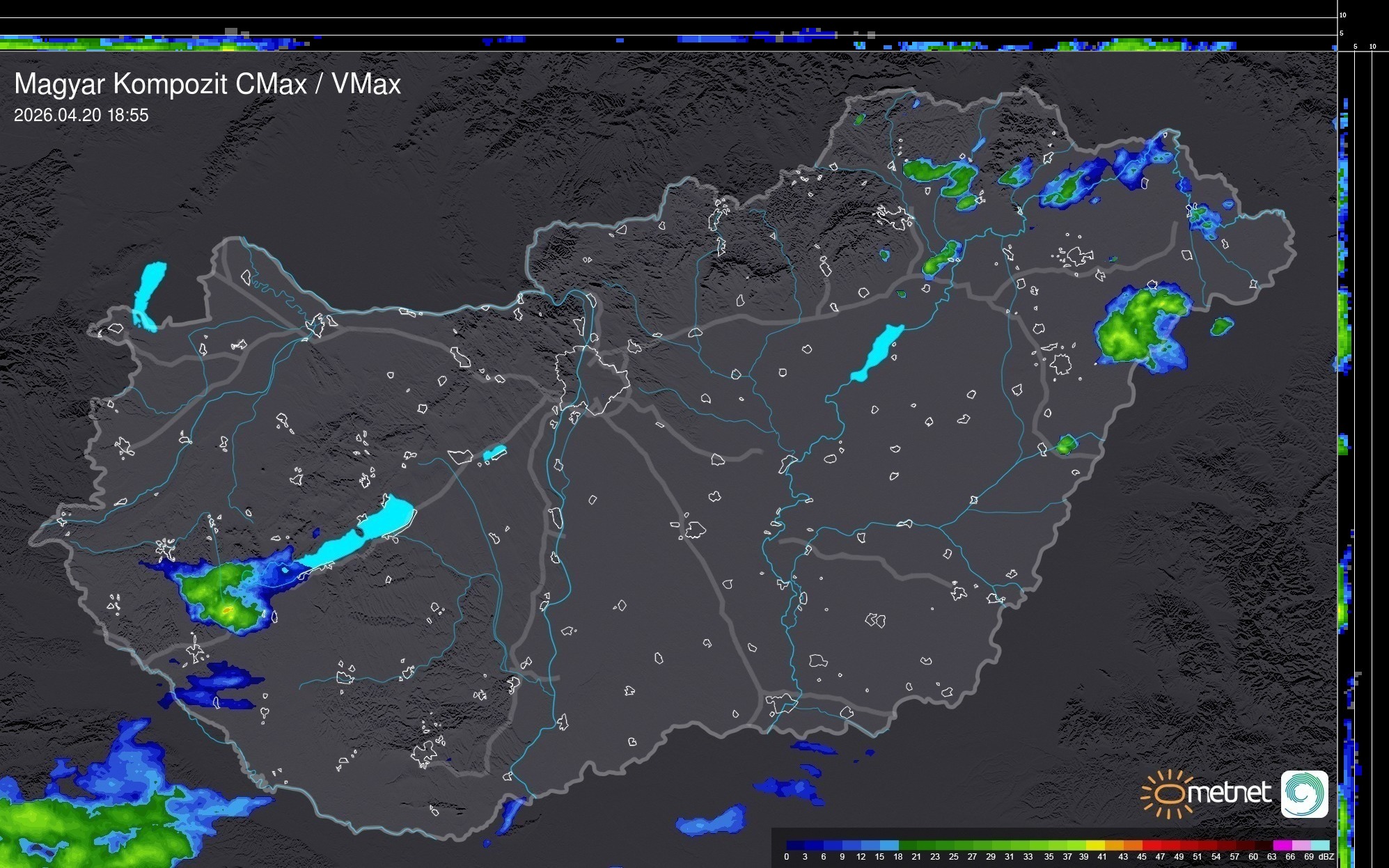The height and width of the screenshot is (868, 1389).
Task: Click the Magyar Kompozit CMax / VMax title
Action: pyautogui.click(x=207, y=84)
